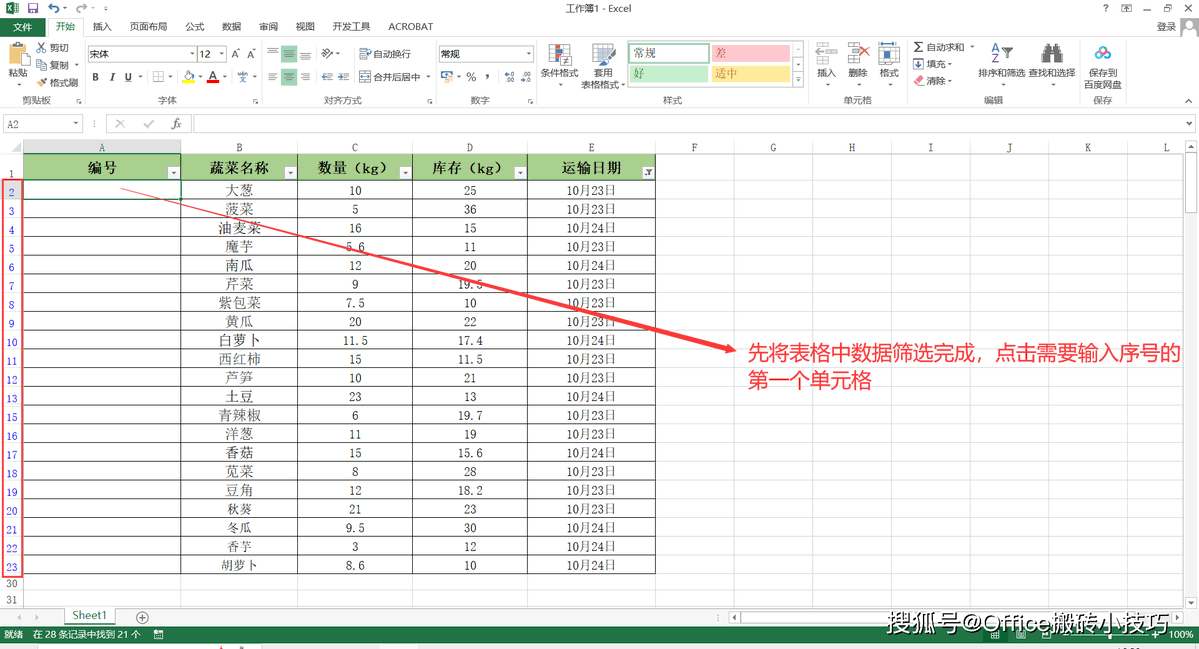Click the cell borders icon
The width and height of the screenshot is (1199, 649).
[x=158, y=76]
